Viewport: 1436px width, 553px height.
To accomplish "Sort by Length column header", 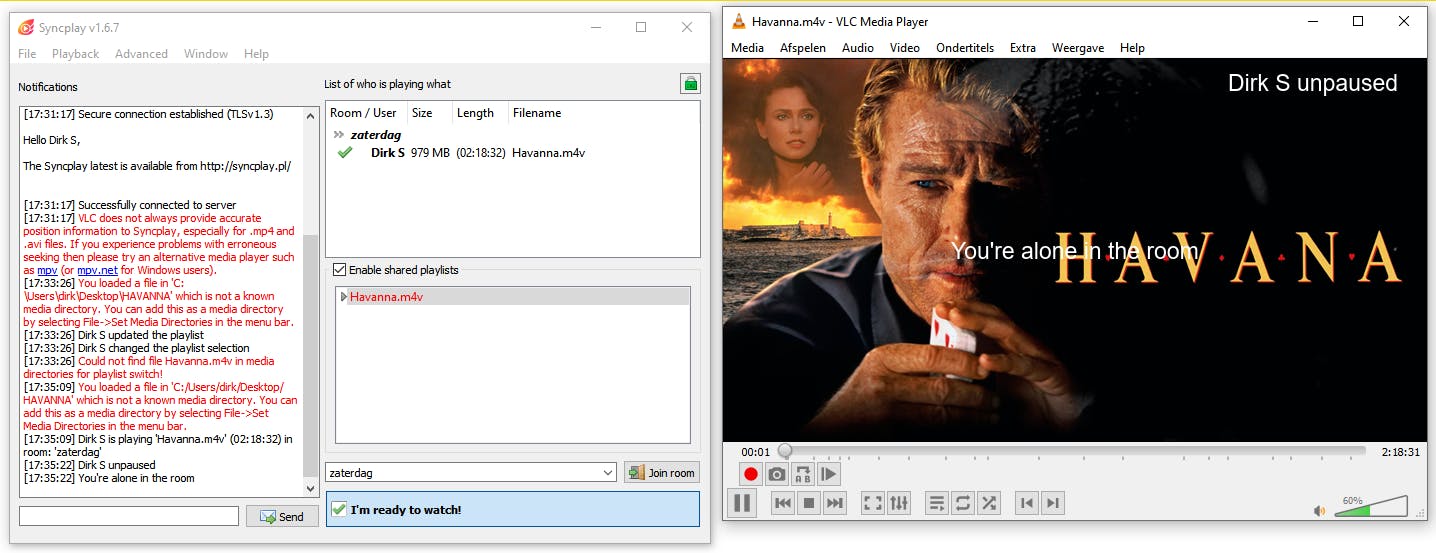I will (480, 113).
